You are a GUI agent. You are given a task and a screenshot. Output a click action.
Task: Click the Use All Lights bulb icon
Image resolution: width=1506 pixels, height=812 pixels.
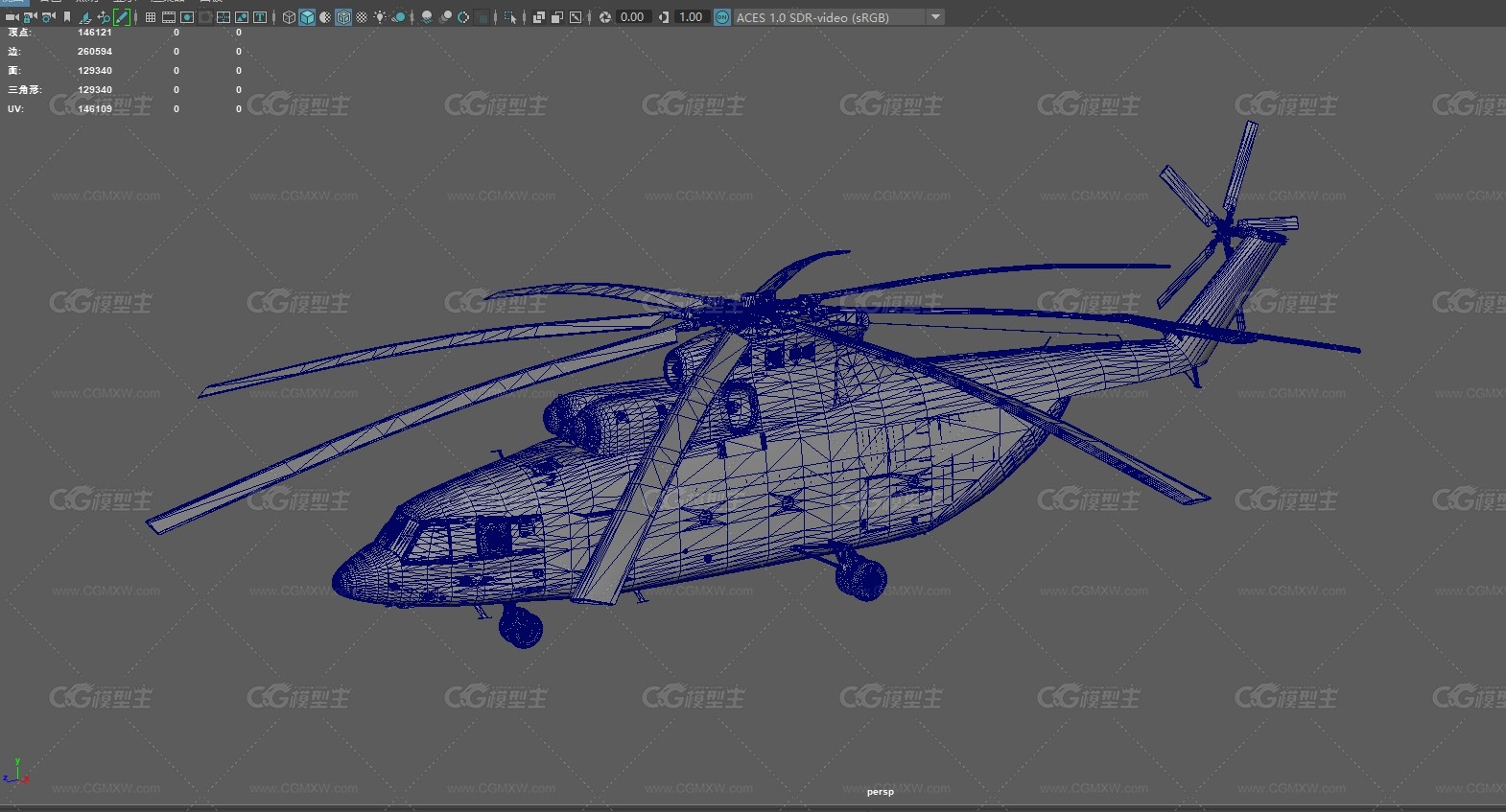point(380,17)
